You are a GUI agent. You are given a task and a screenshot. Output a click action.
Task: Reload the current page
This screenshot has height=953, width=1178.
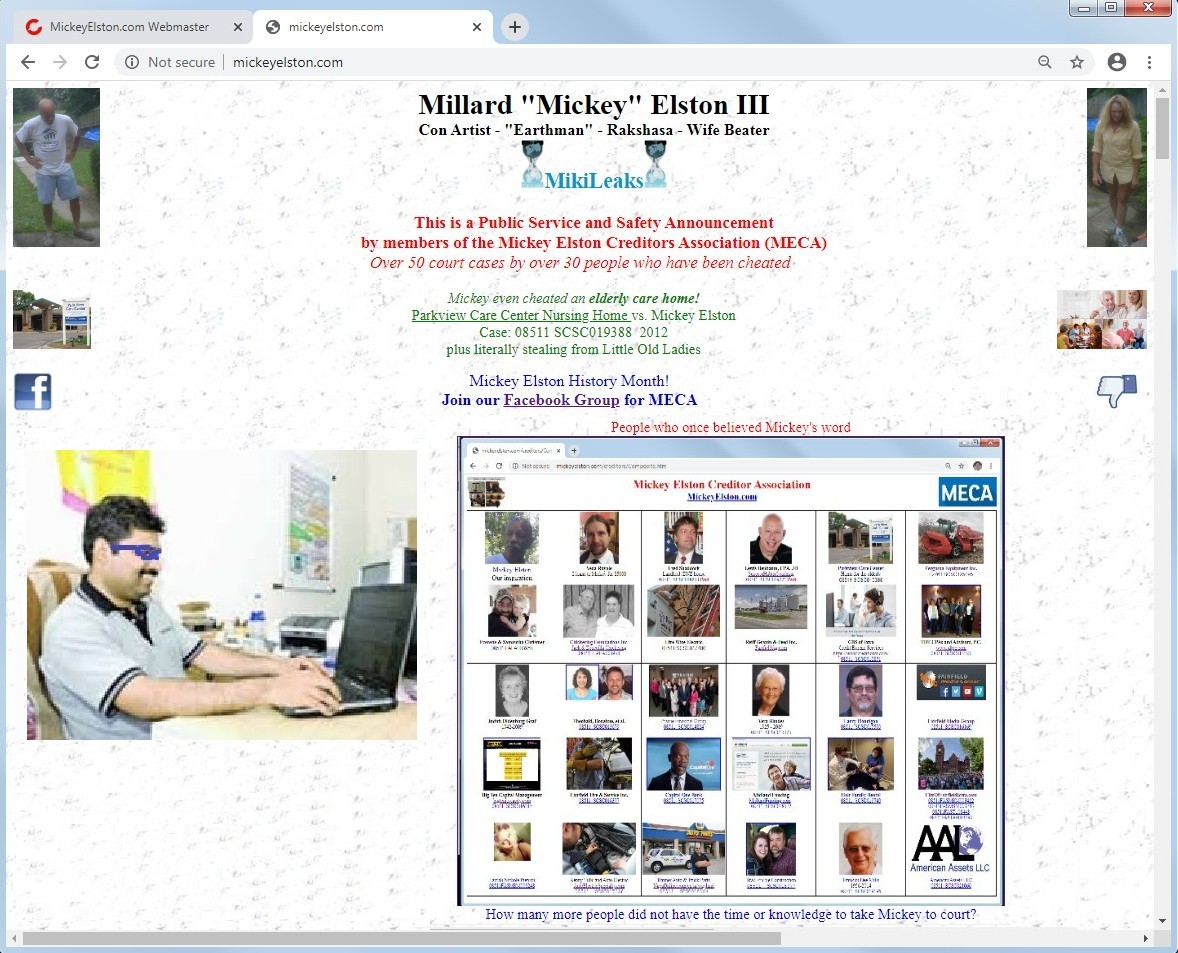pyautogui.click(x=92, y=62)
